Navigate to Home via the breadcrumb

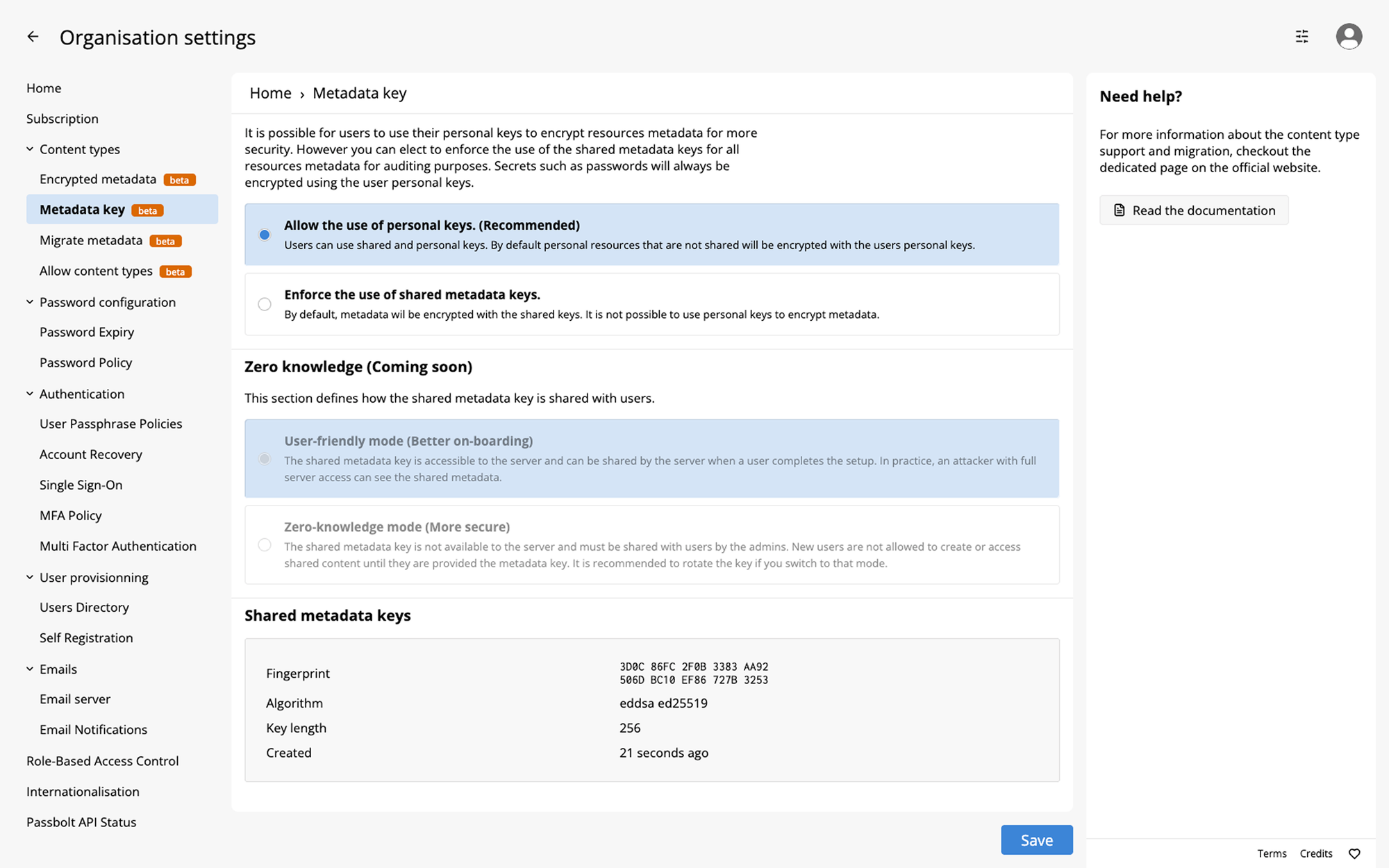point(270,92)
